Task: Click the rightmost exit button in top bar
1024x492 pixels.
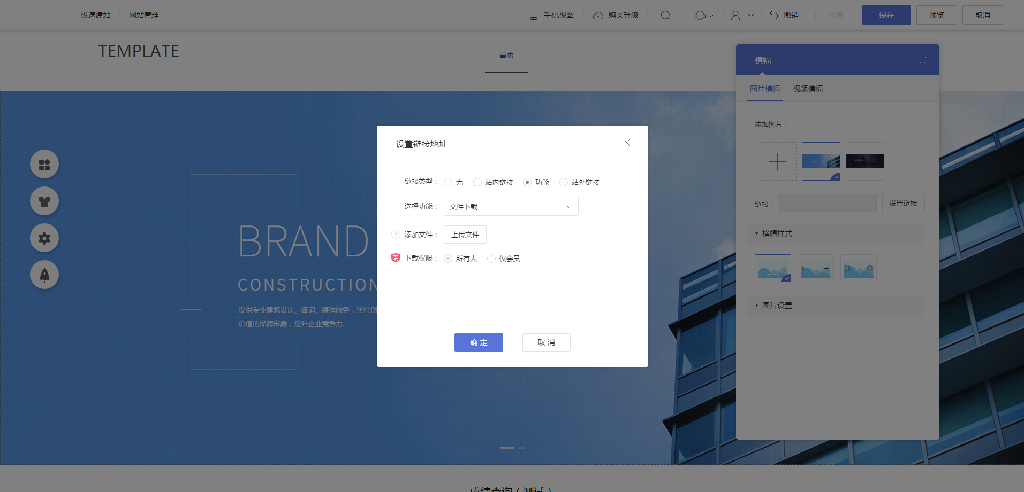Action: [x=982, y=15]
